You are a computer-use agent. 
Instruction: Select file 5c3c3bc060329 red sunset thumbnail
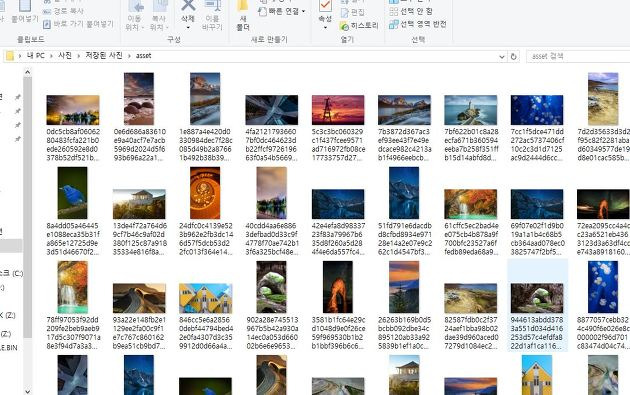pyautogui.click(x=338, y=110)
